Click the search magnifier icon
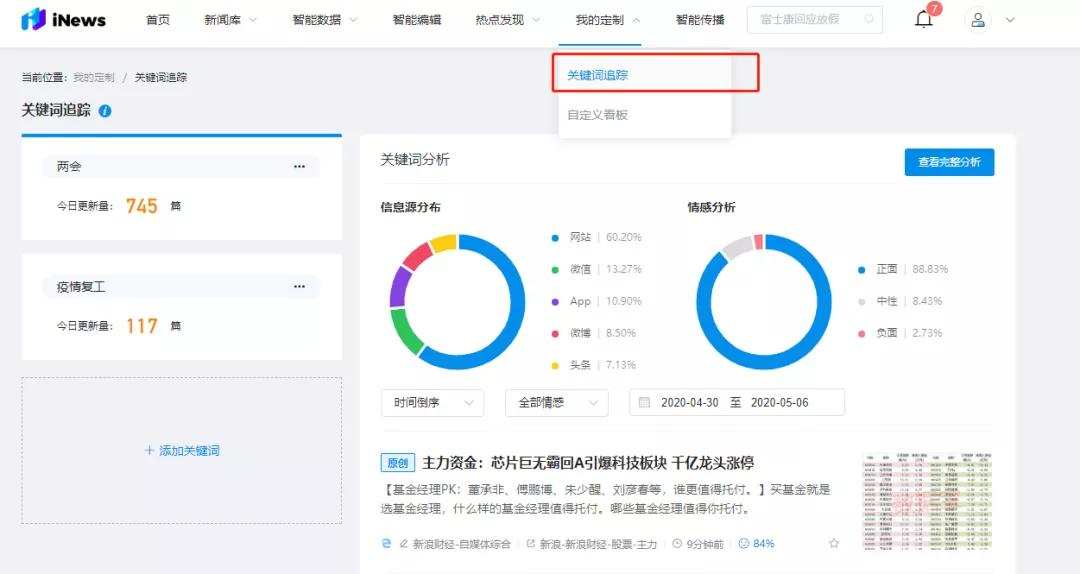 pos(869,19)
